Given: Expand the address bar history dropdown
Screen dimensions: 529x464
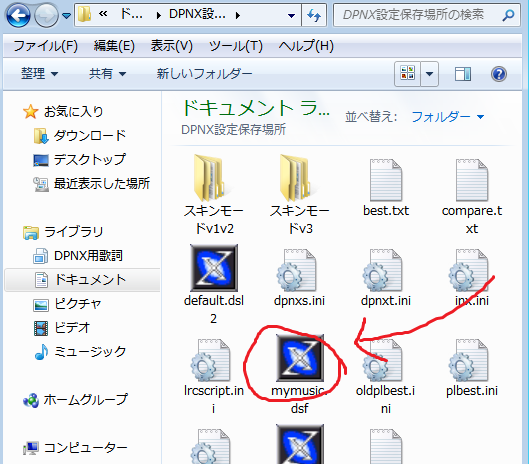Looking at the screenshot, I should pos(291,15).
